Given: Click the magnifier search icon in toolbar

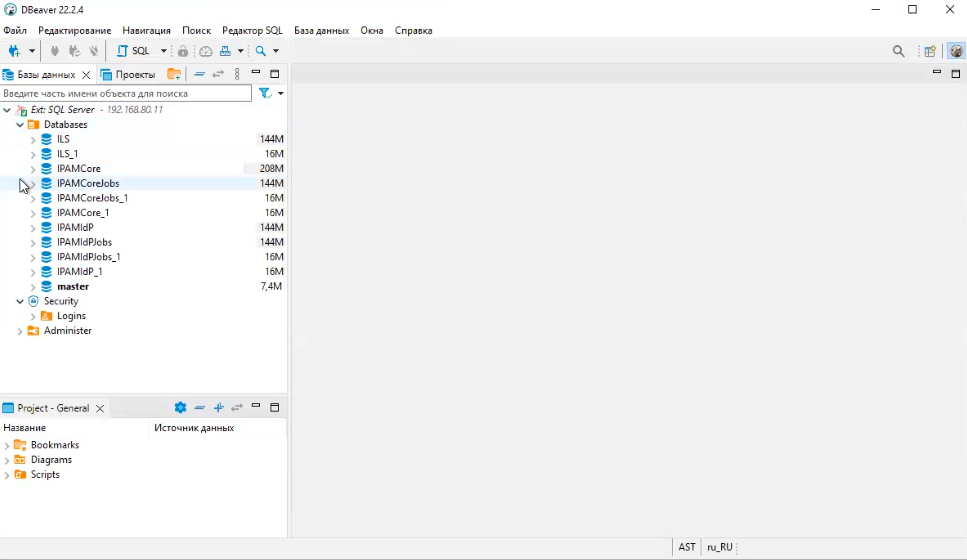Looking at the screenshot, I should click(261, 51).
